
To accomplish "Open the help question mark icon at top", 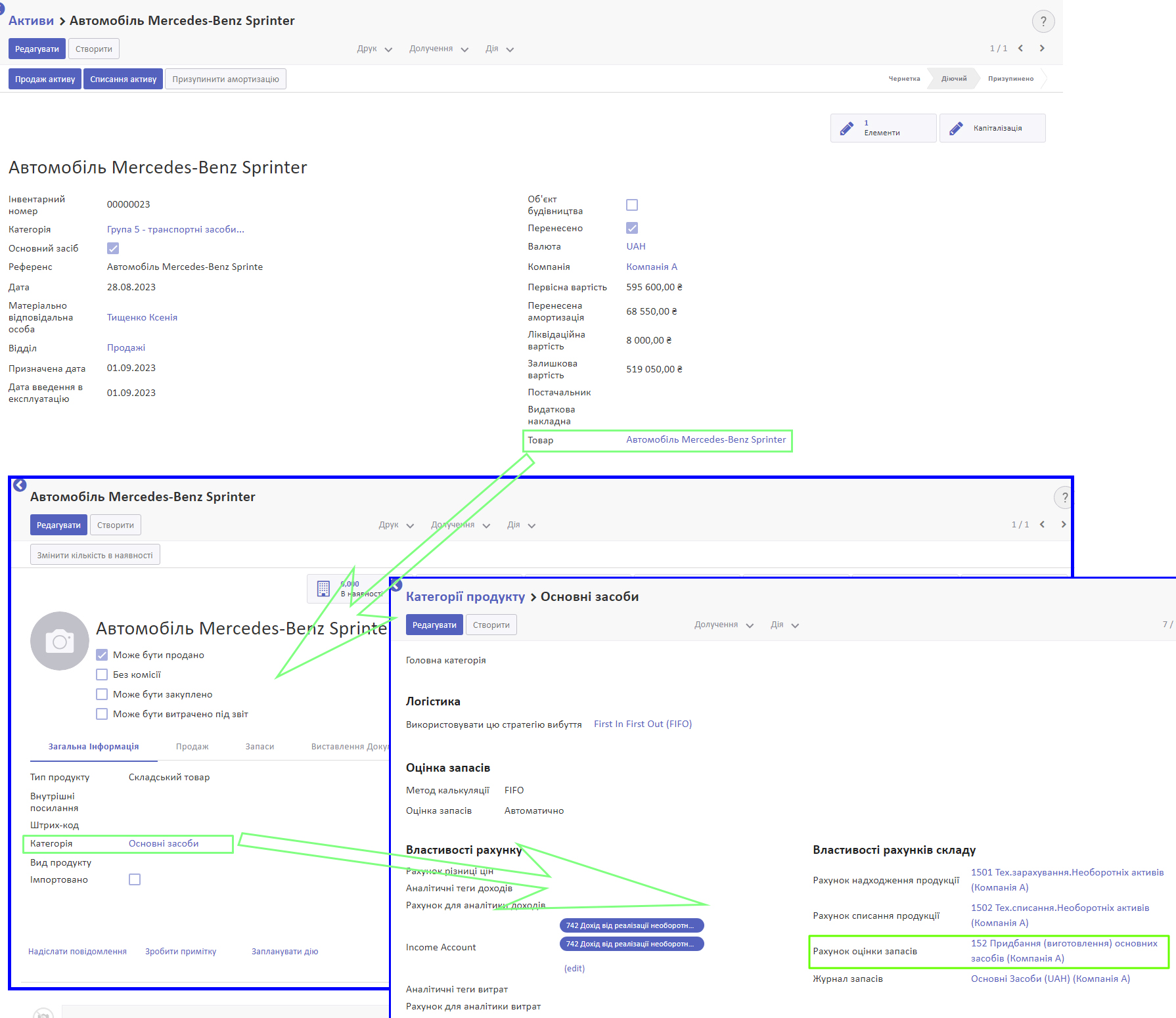I will [1043, 22].
